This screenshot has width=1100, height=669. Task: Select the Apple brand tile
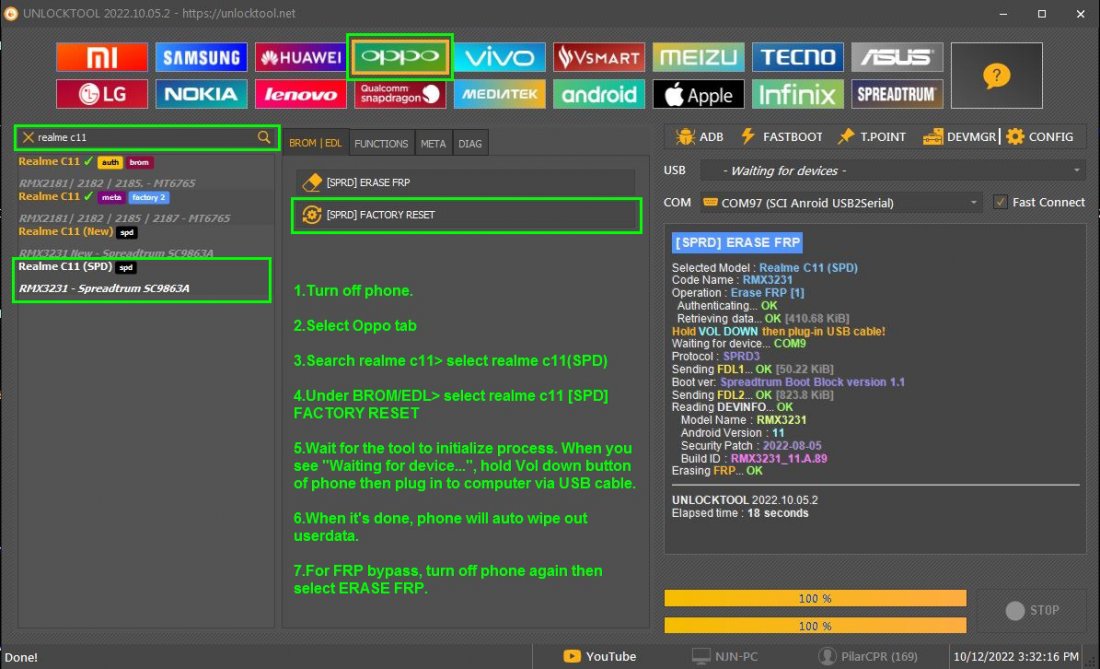pos(698,94)
